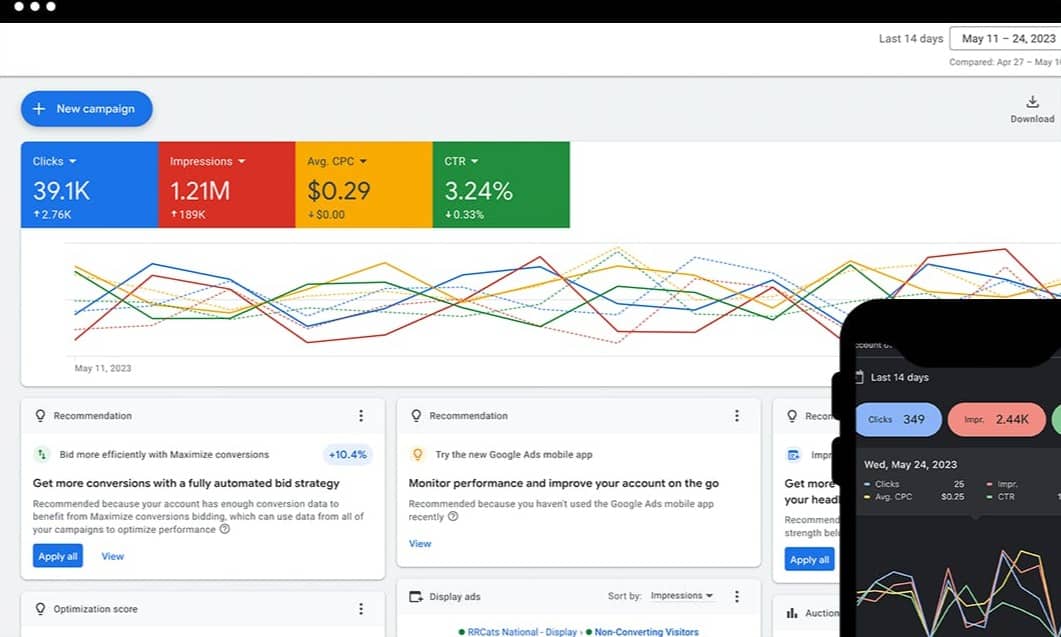The width and height of the screenshot is (1061, 637).
Task: Click the Optimization score lightbulb icon
Action: (41, 609)
